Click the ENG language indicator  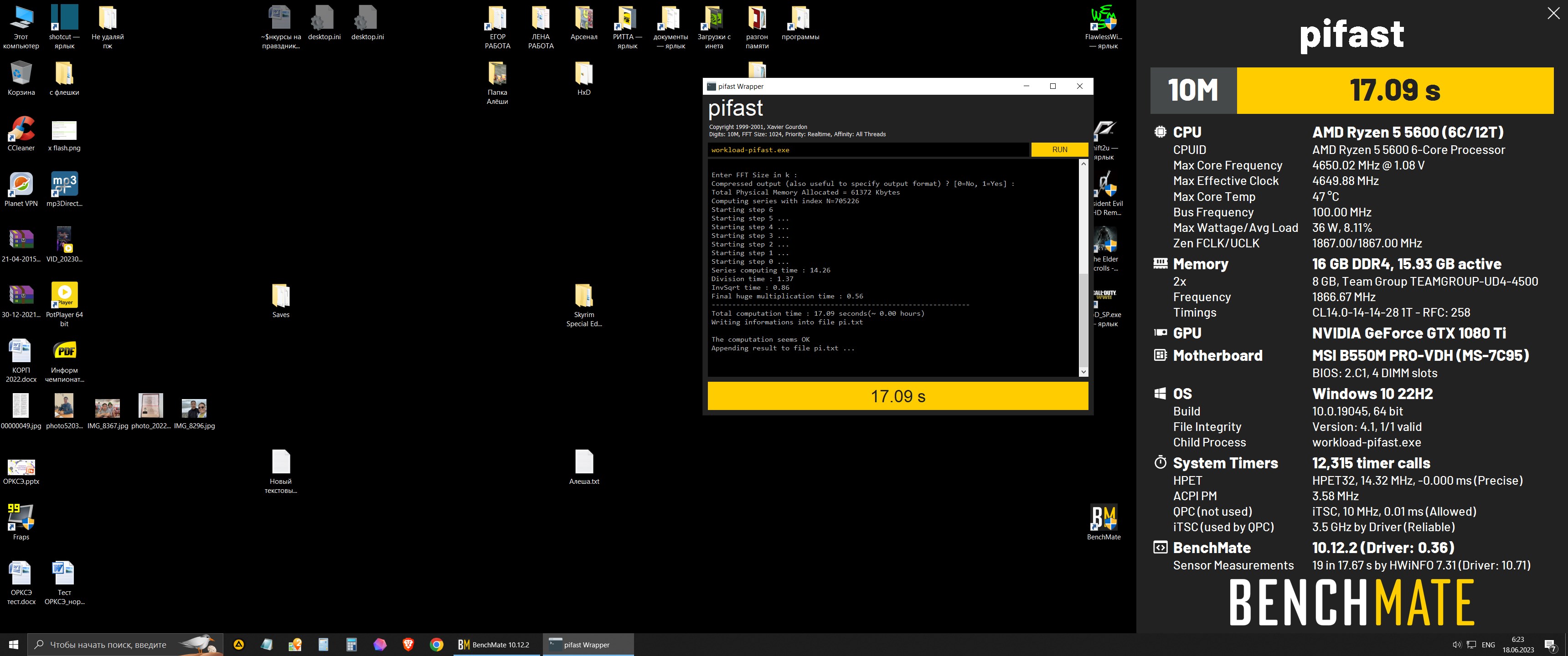[1488, 645]
